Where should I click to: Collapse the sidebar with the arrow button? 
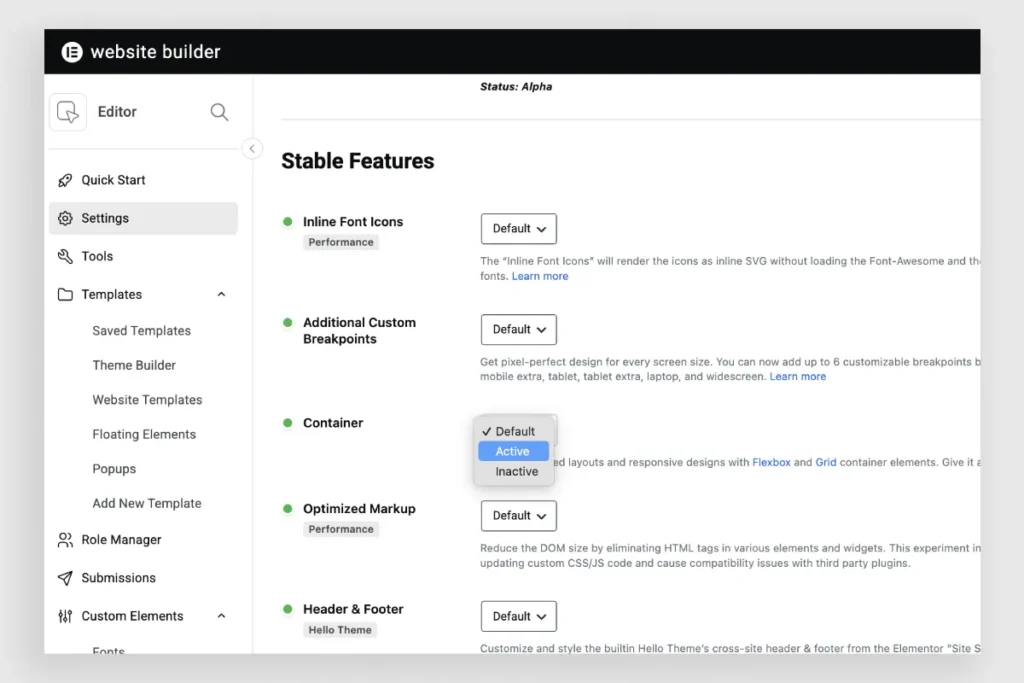click(x=252, y=149)
